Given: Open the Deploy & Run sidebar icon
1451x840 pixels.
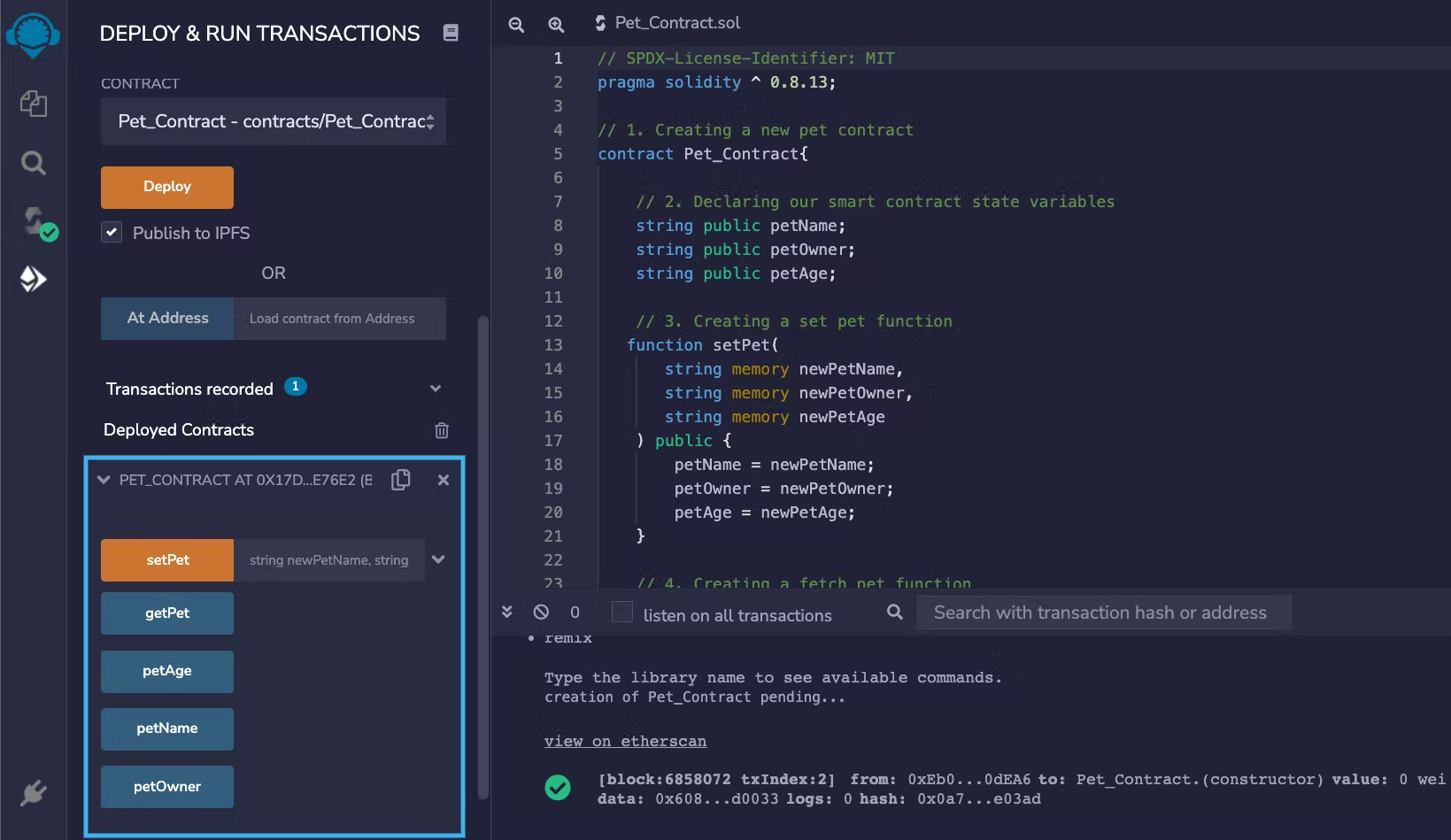Looking at the screenshot, I should point(34,279).
